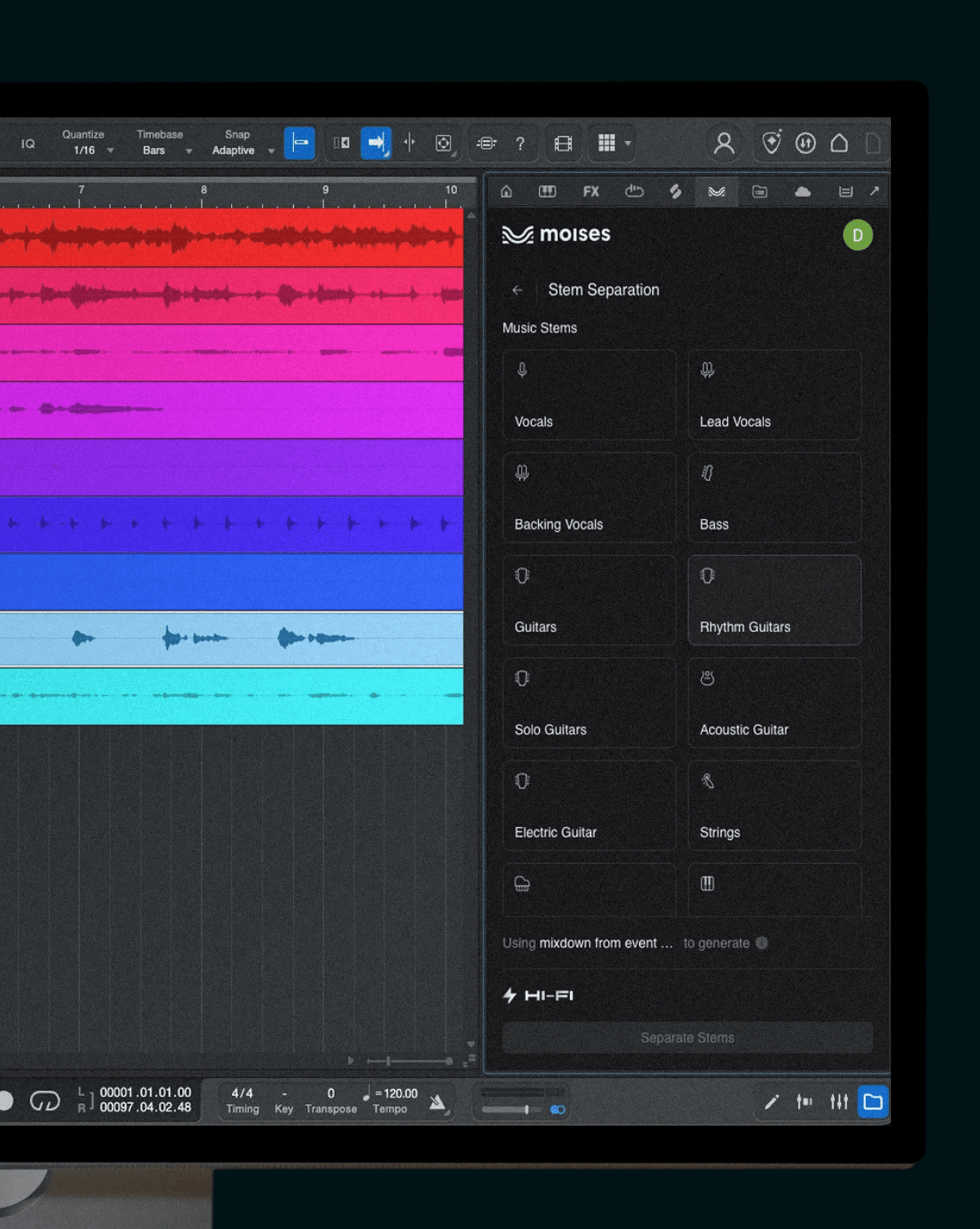Select the Solo Guitars stem card
980x1229 pixels.
(589, 702)
